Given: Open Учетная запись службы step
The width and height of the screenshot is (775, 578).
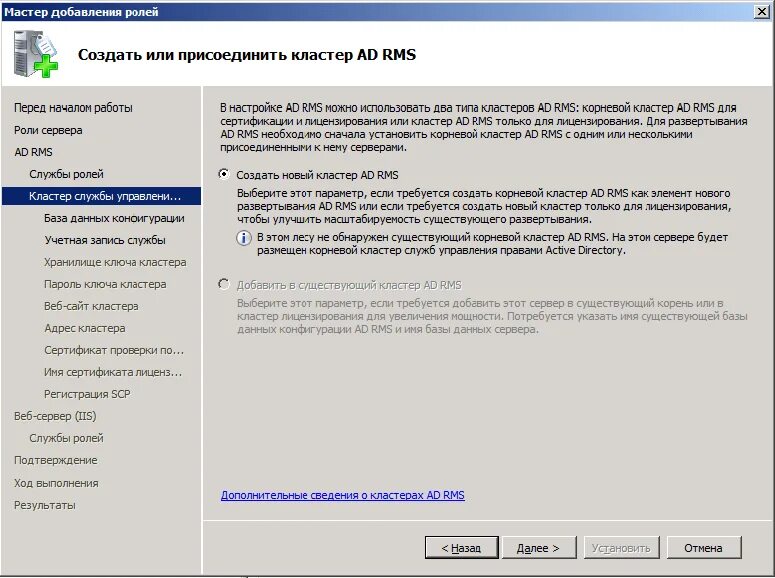Looking at the screenshot, I should click(105, 240).
